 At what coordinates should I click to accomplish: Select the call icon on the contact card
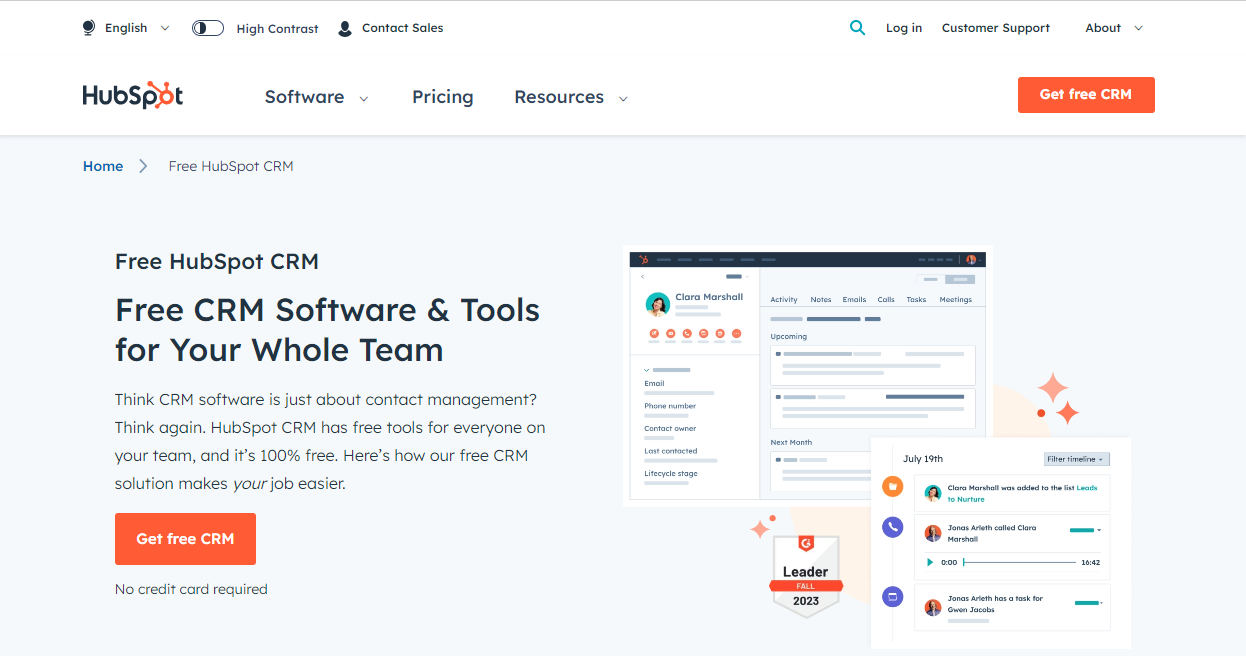click(687, 333)
